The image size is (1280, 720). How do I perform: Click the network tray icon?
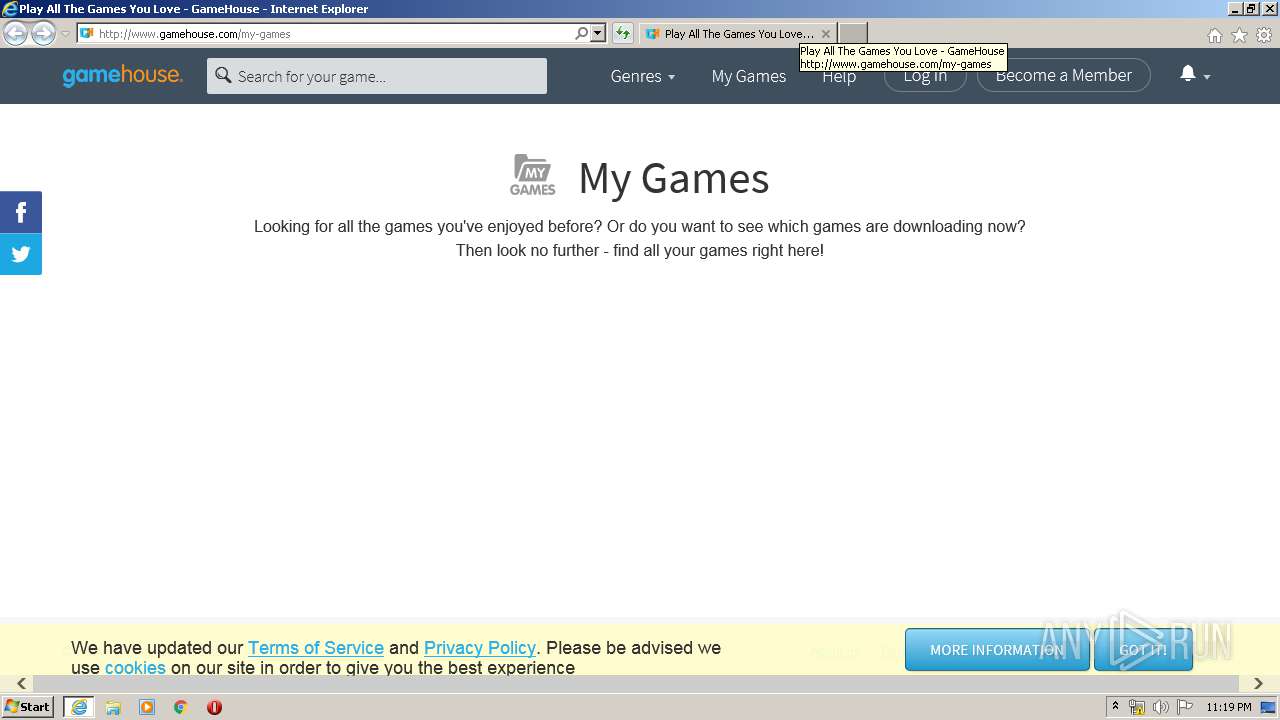pyautogui.click(x=1137, y=707)
